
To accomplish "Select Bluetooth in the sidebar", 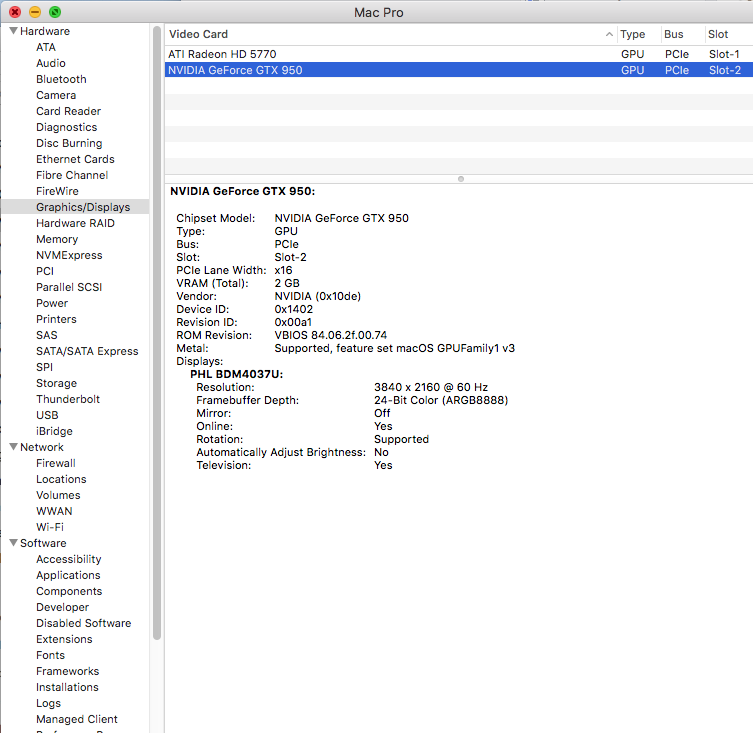I will pos(61,79).
